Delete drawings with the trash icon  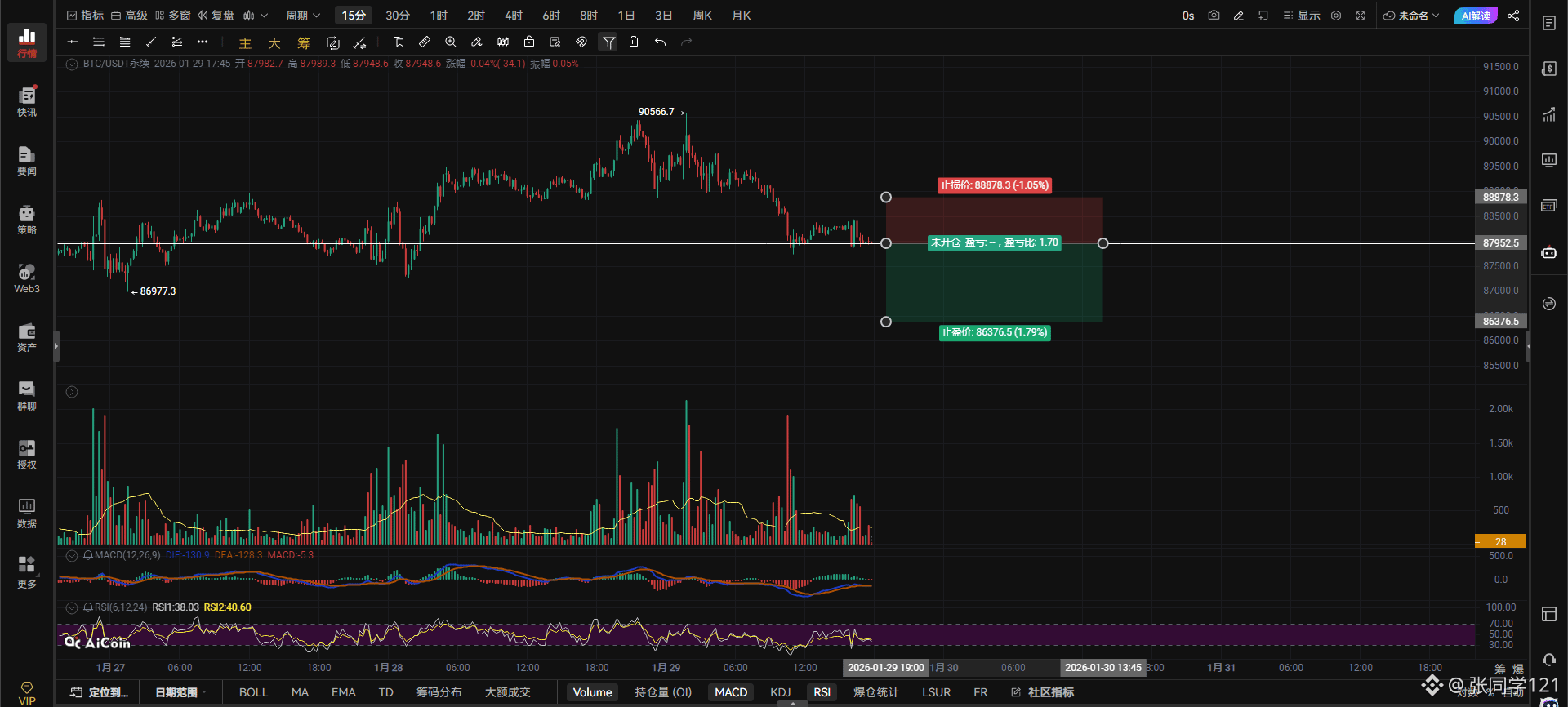634,42
